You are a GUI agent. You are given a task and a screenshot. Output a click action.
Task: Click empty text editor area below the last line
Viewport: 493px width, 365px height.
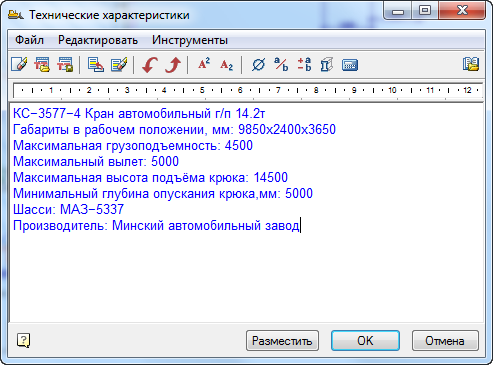click(247, 277)
